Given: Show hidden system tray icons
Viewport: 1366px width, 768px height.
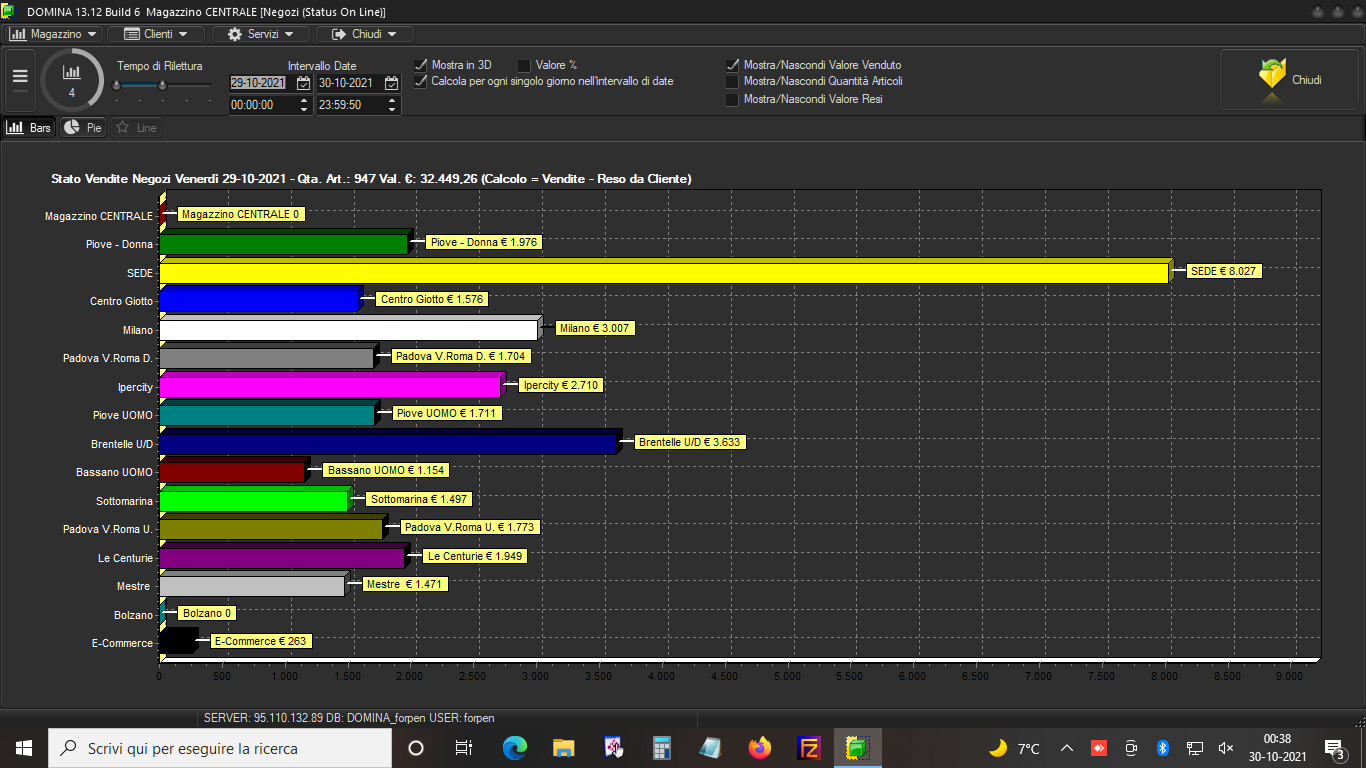Looking at the screenshot, I should tap(1067, 748).
